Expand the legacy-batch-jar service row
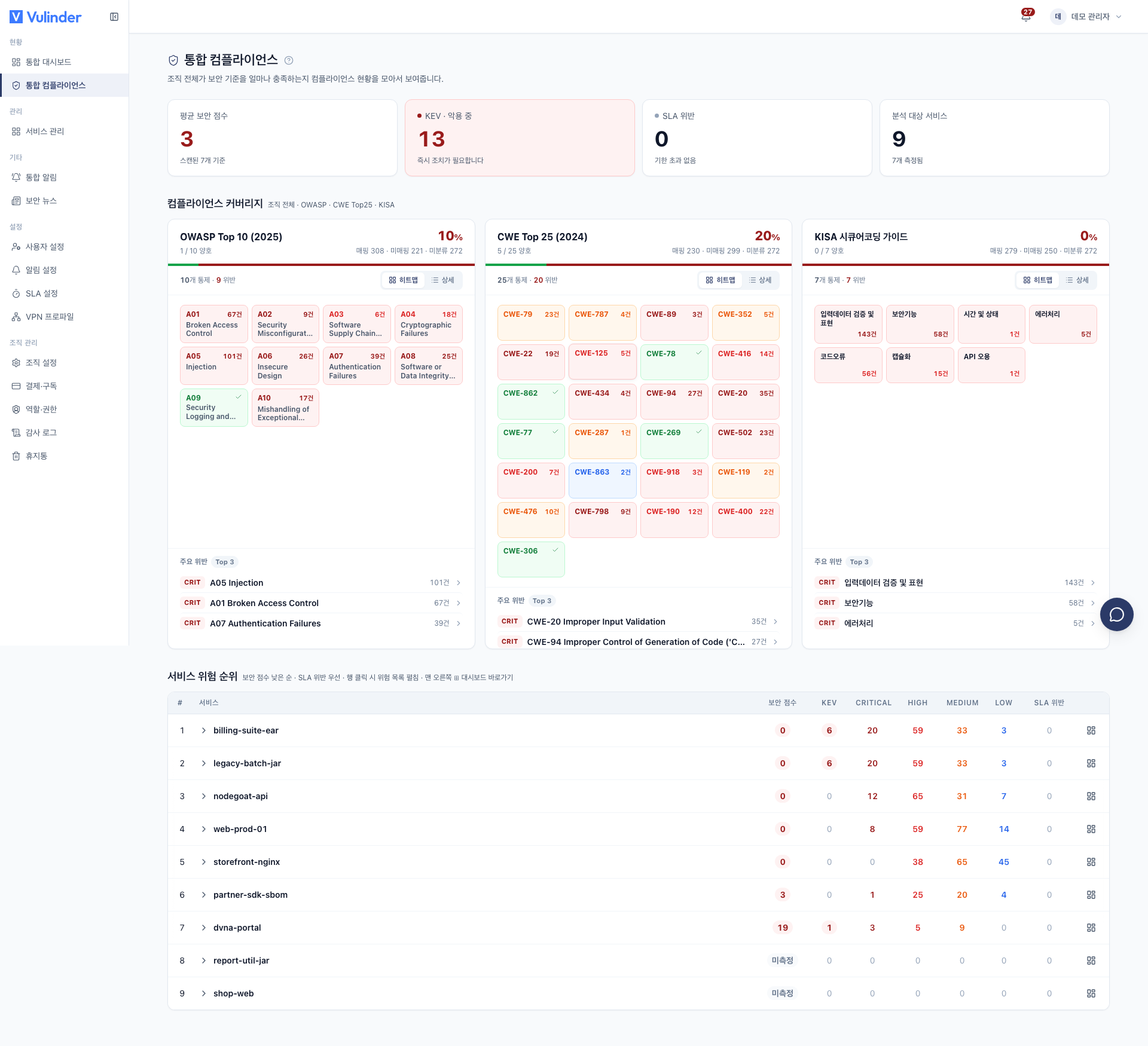 click(x=204, y=763)
